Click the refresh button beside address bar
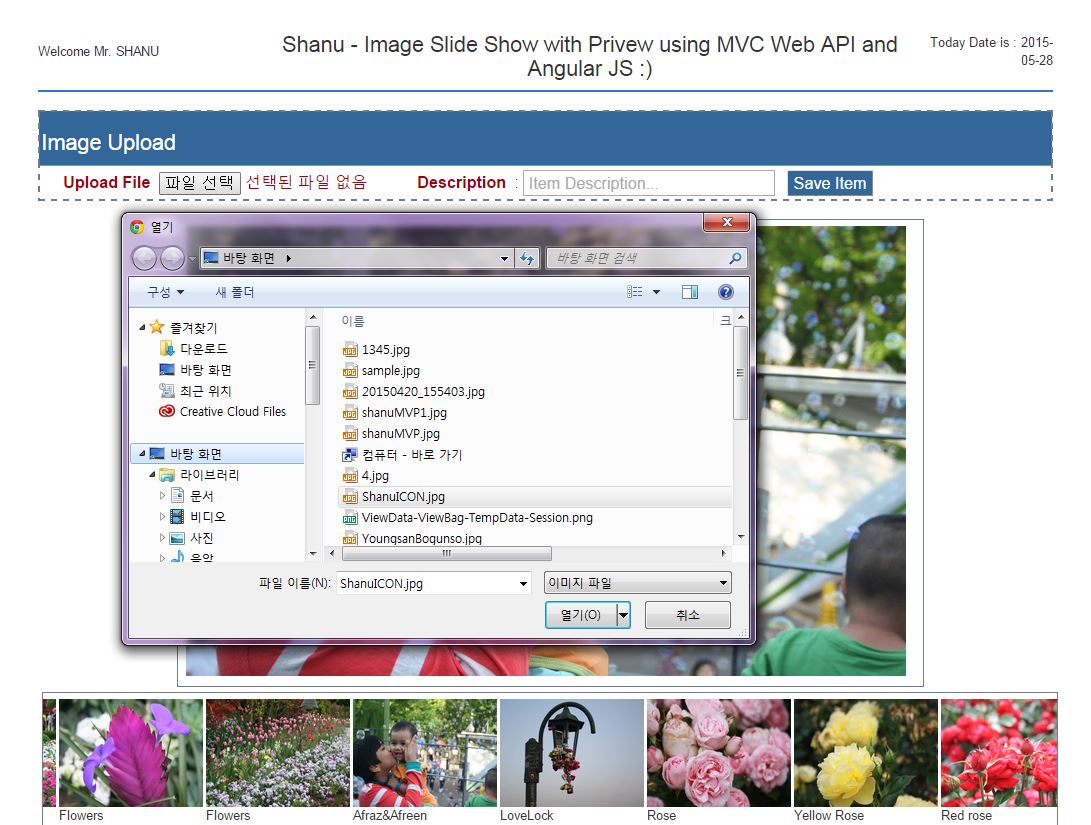 pos(527,258)
